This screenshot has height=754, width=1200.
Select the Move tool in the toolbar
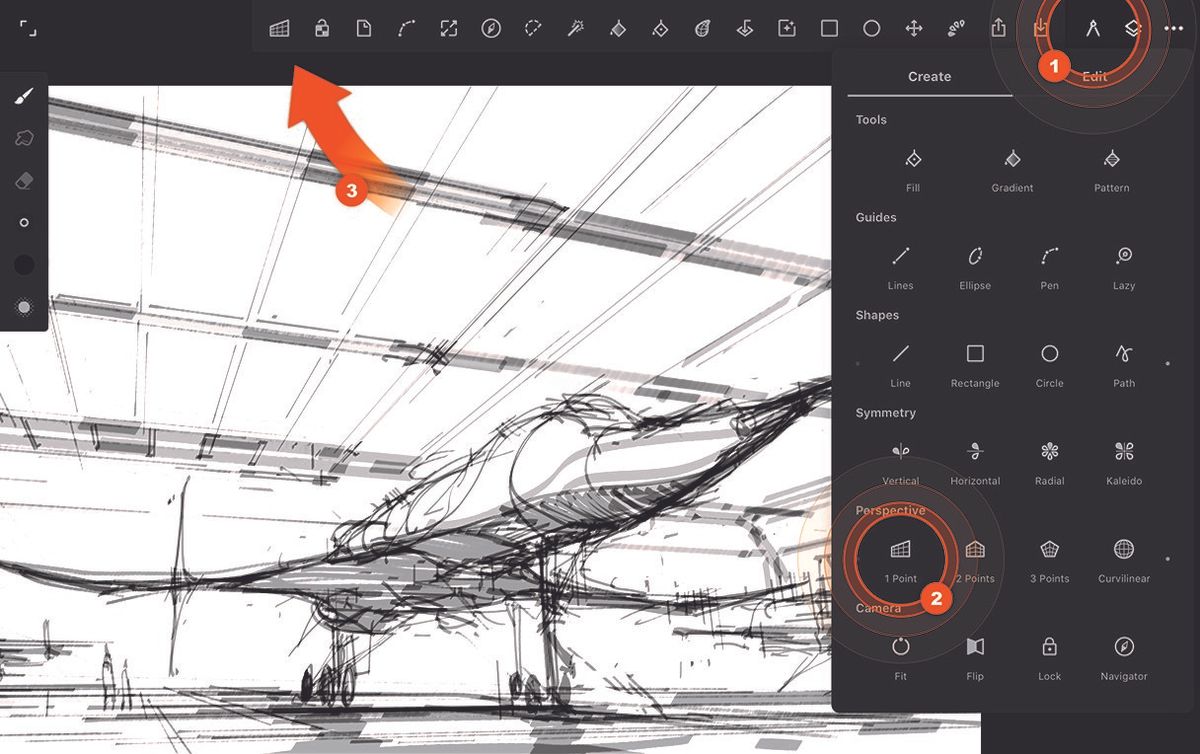pyautogui.click(x=914, y=28)
